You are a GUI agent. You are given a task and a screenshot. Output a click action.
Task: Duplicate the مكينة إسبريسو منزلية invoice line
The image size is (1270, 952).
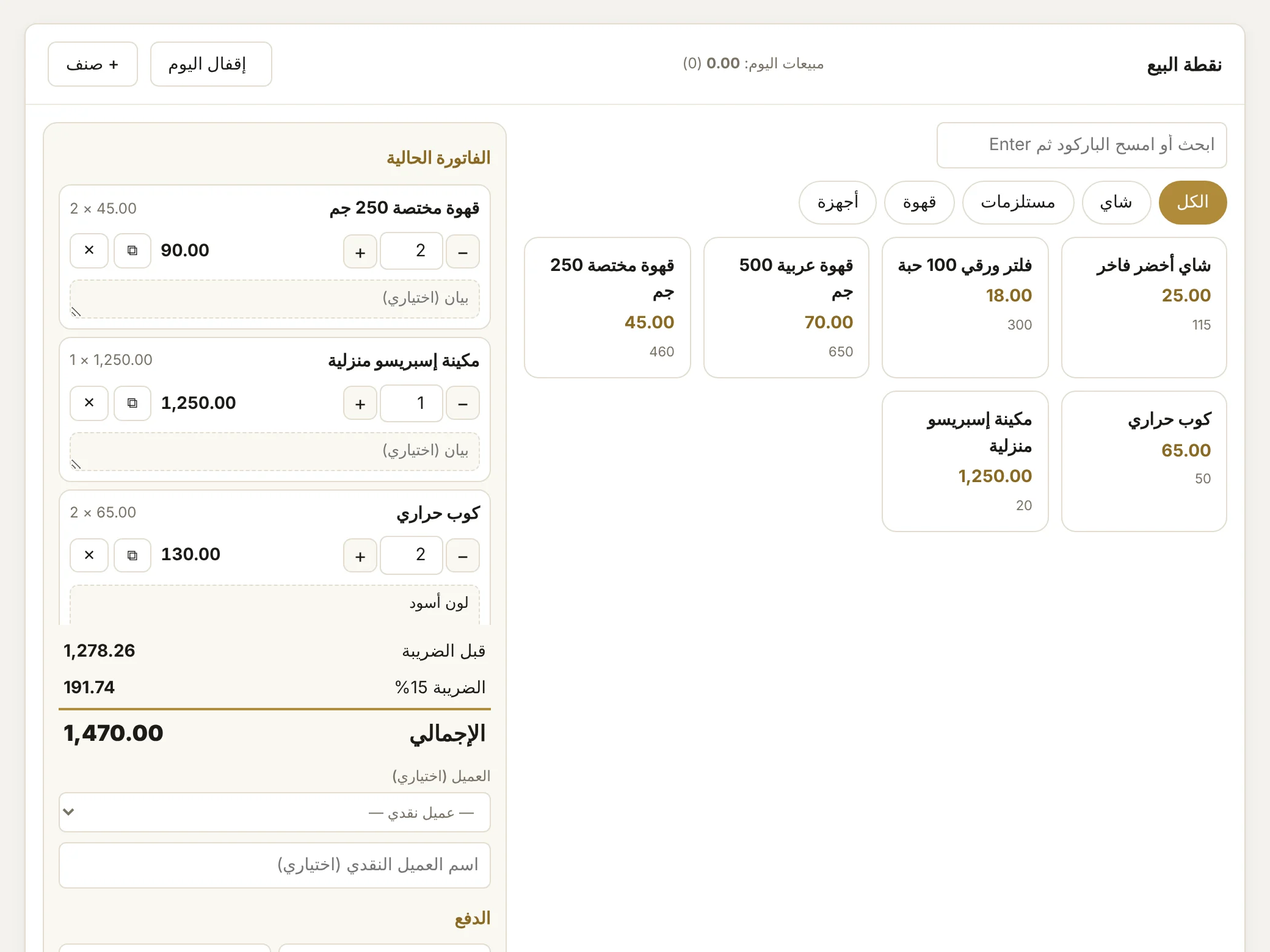(x=132, y=403)
